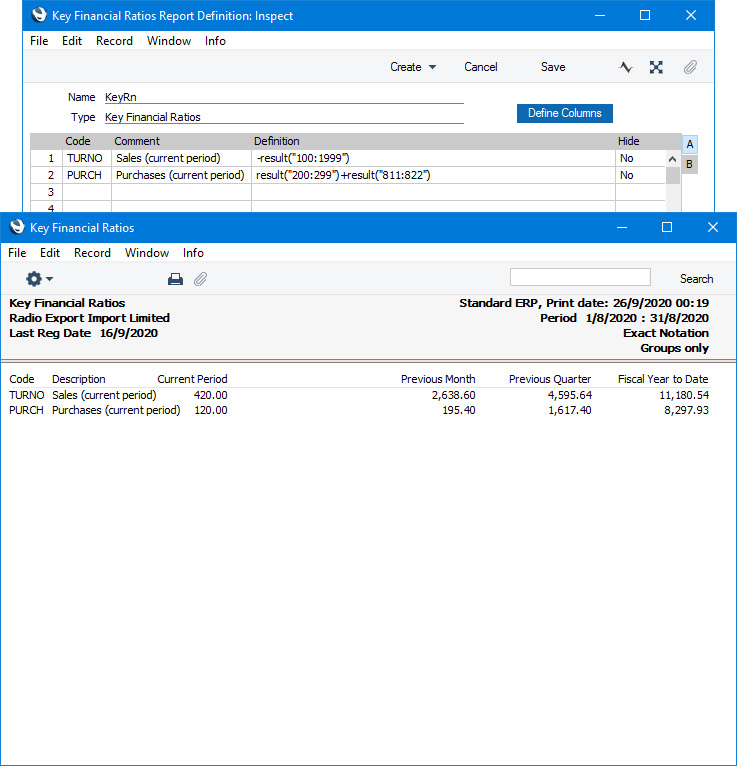737x766 pixels.
Task: Click 120.00 current period value
Action: 211,410
